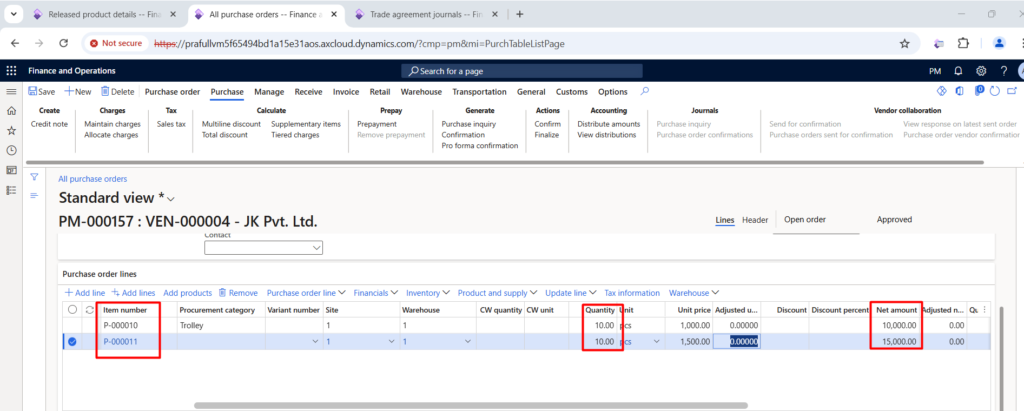
Task: Switch to Trade agreement journals browser tab
Action: click(x=427, y=14)
